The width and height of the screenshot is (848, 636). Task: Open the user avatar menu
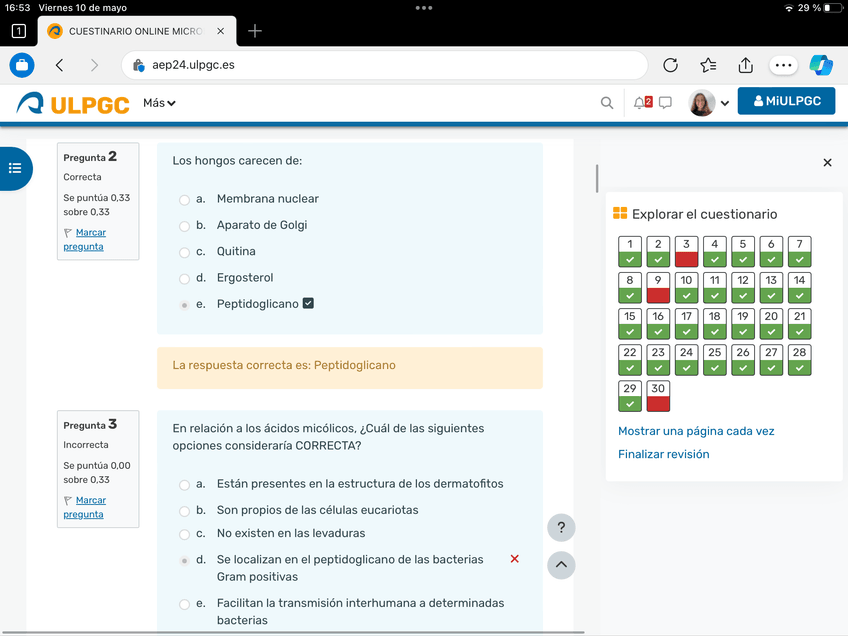[708, 103]
